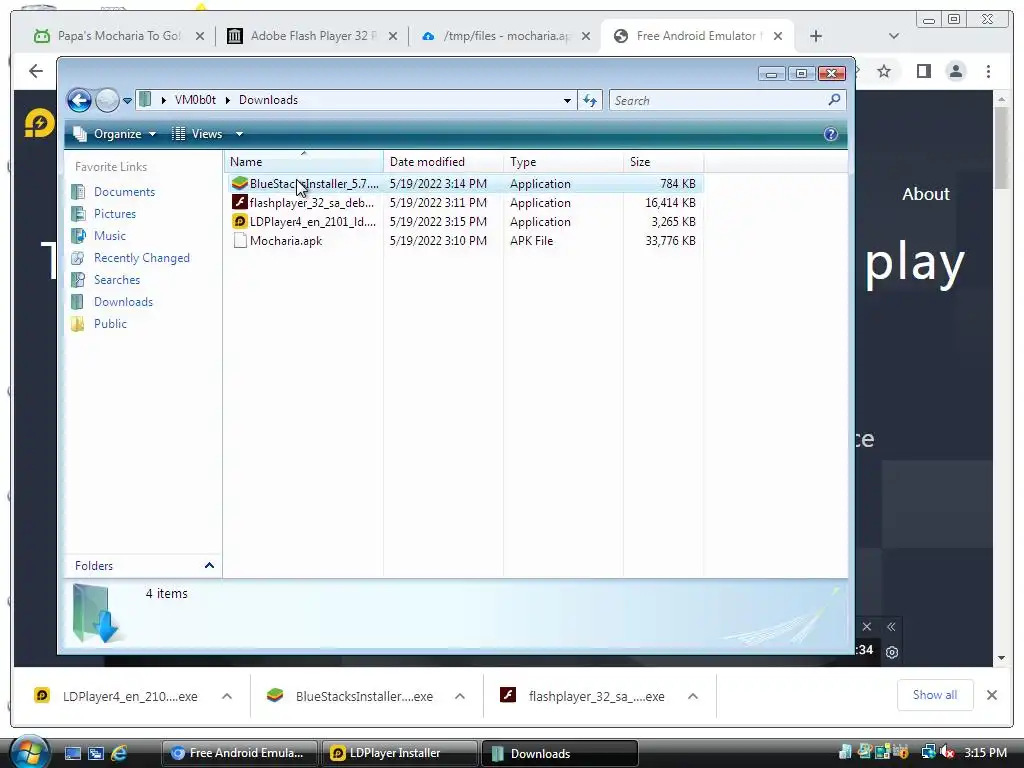The height and width of the screenshot is (768, 1024).
Task: Click the Explorer Search box
Action: (x=728, y=101)
